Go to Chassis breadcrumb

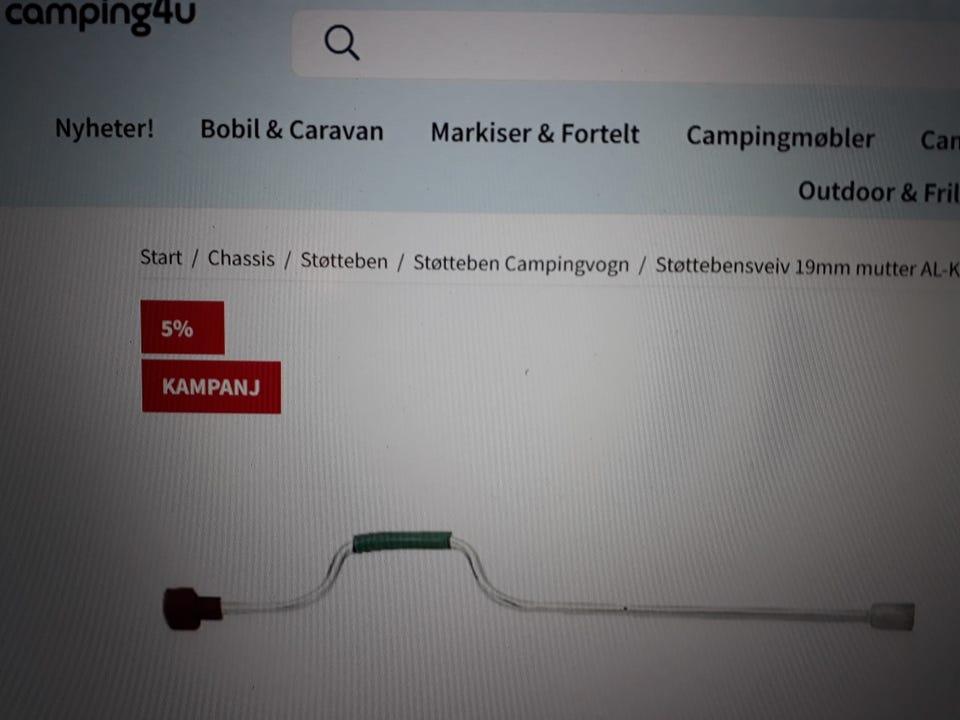pos(241,259)
